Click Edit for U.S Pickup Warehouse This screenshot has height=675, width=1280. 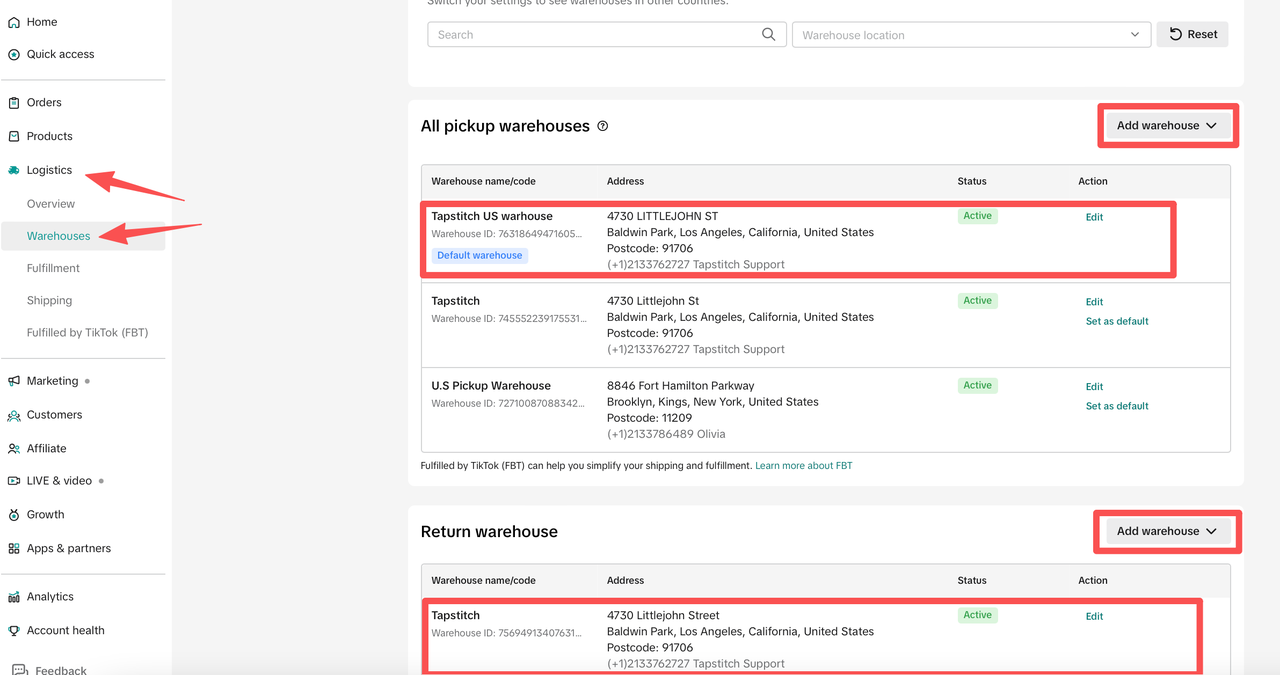(1094, 387)
